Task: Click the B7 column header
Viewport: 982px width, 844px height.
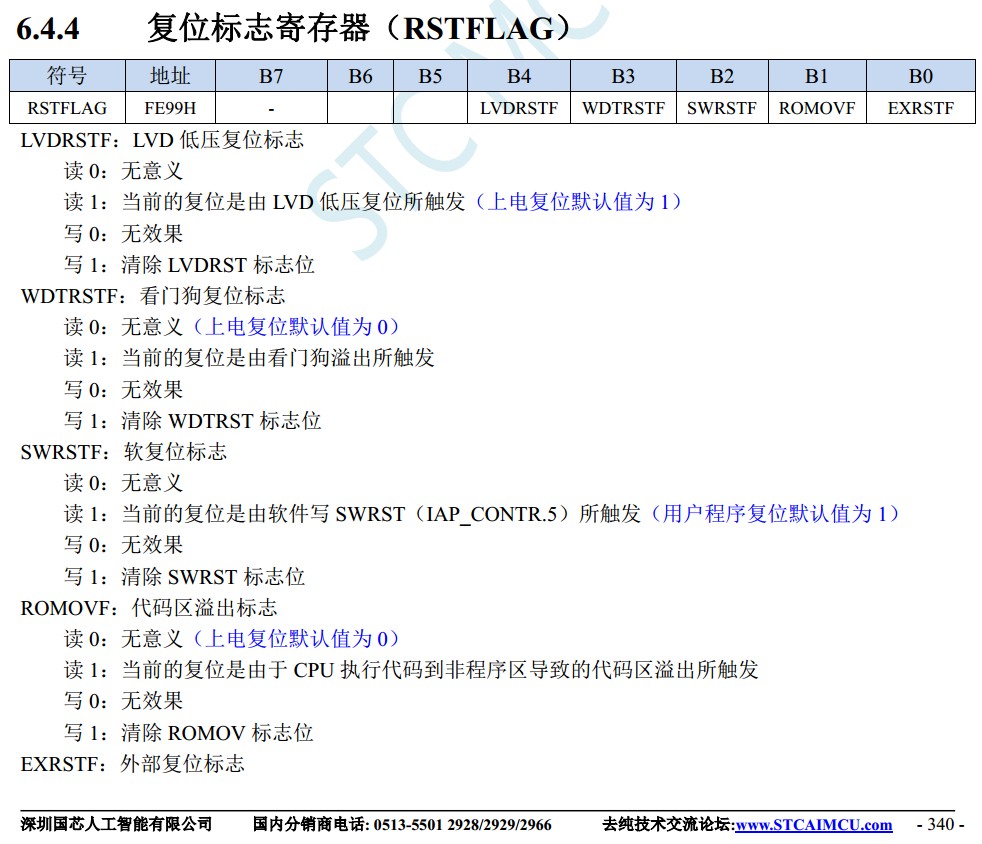Action: coord(271,76)
